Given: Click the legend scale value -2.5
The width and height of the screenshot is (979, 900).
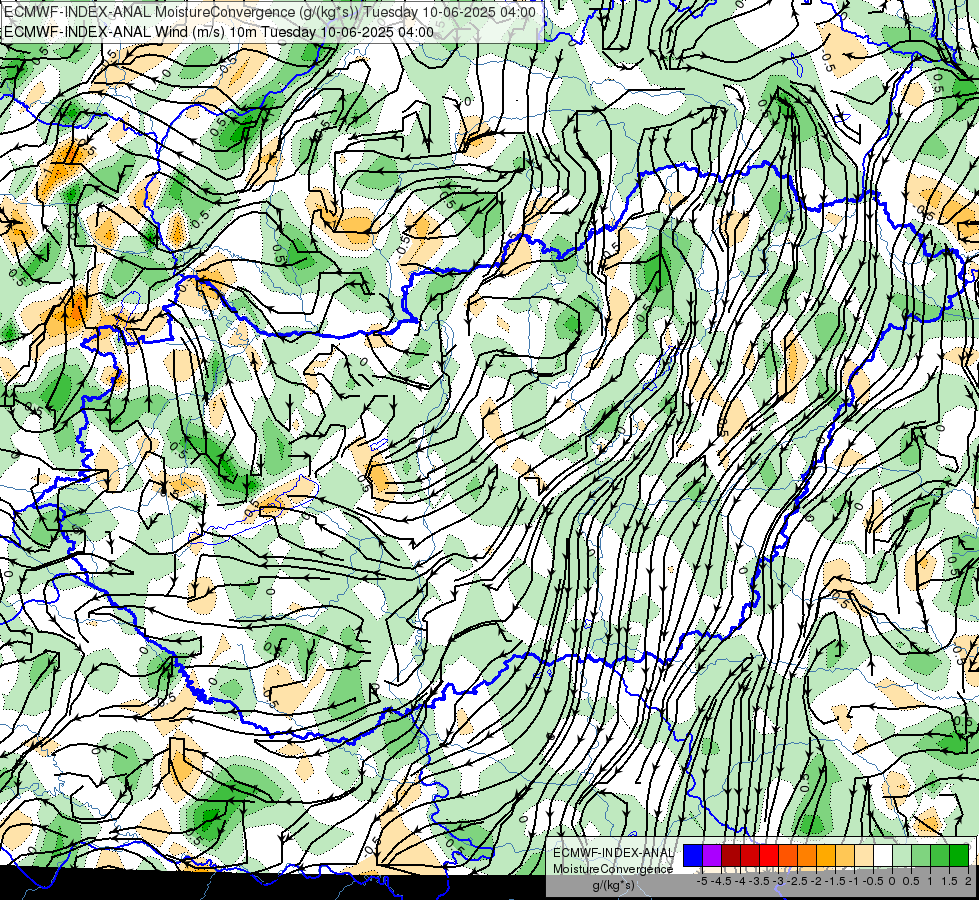Looking at the screenshot, I should click(795, 881).
